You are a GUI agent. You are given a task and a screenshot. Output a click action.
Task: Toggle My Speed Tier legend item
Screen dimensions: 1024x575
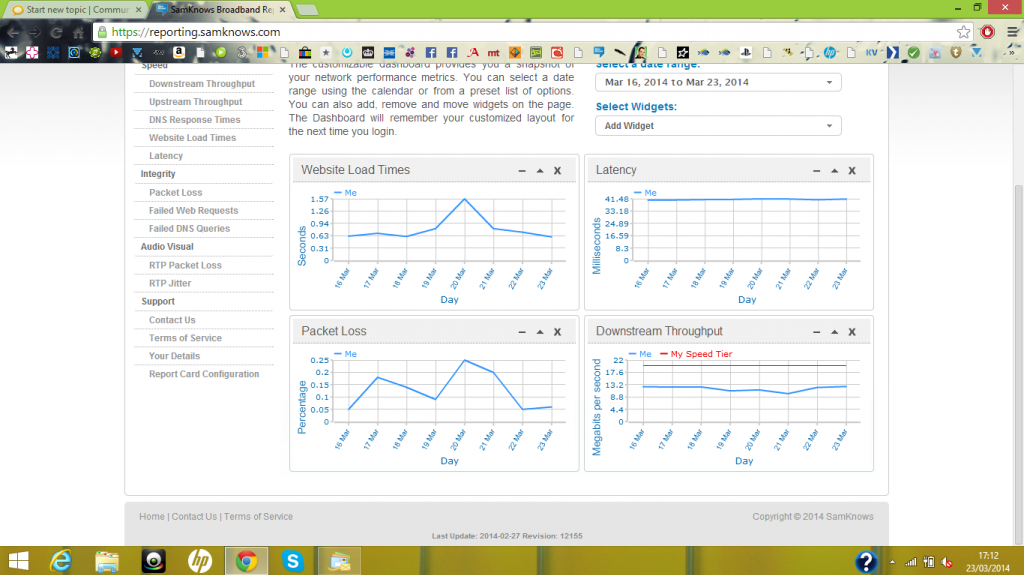pos(696,354)
